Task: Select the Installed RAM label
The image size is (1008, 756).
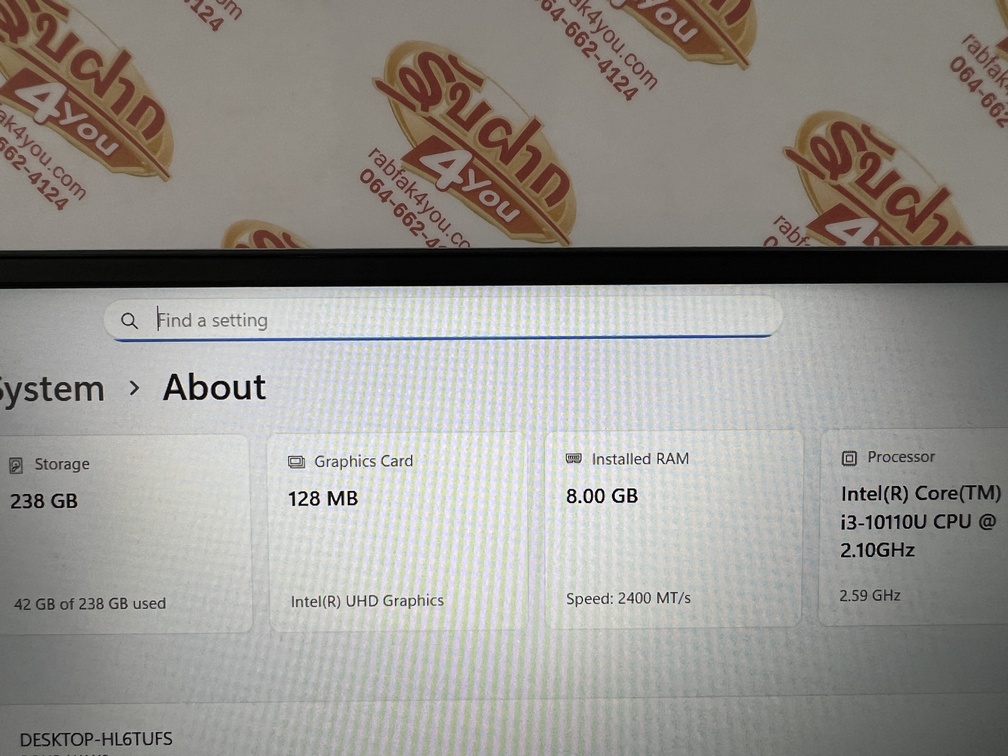Action: [640, 458]
